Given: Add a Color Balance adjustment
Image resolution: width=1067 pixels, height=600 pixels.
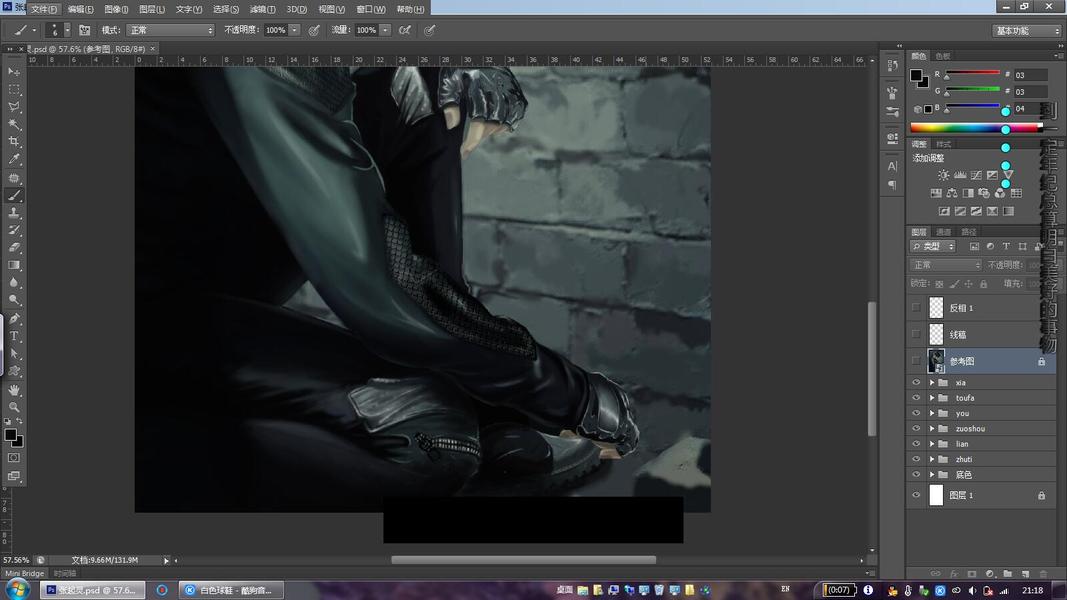Looking at the screenshot, I should pyautogui.click(x=952, y=193).
